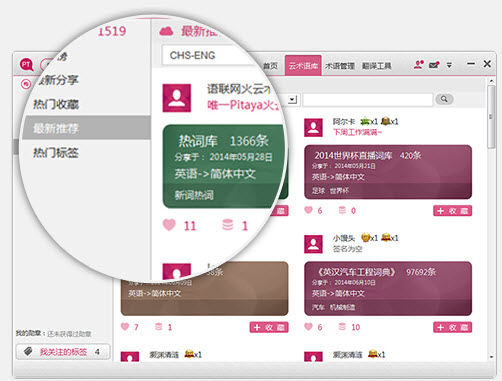This screenshot has width=502, height=381.
Task: Like the 2014世界杯直播词库 heart icon
Action: pyautogui.click(x=309, y=210)
